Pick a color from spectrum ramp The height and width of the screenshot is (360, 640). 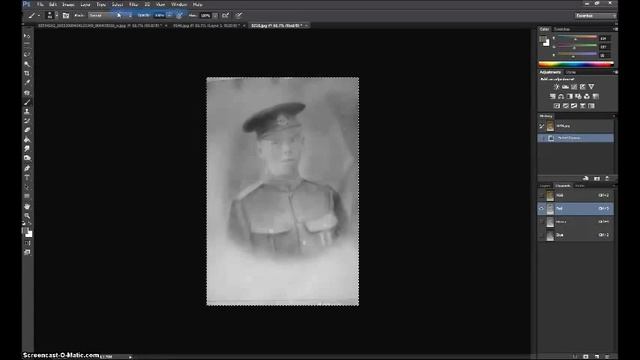pos(576,64)
